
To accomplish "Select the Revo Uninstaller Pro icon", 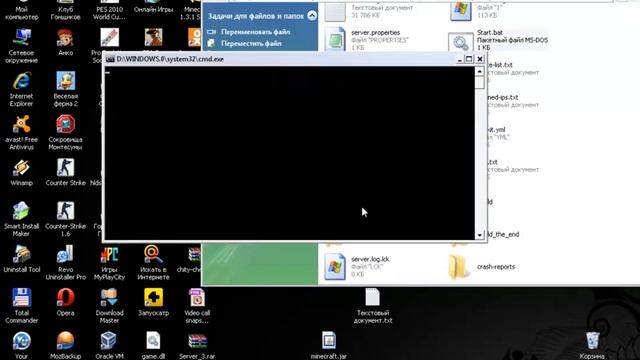I will (65, 254).
